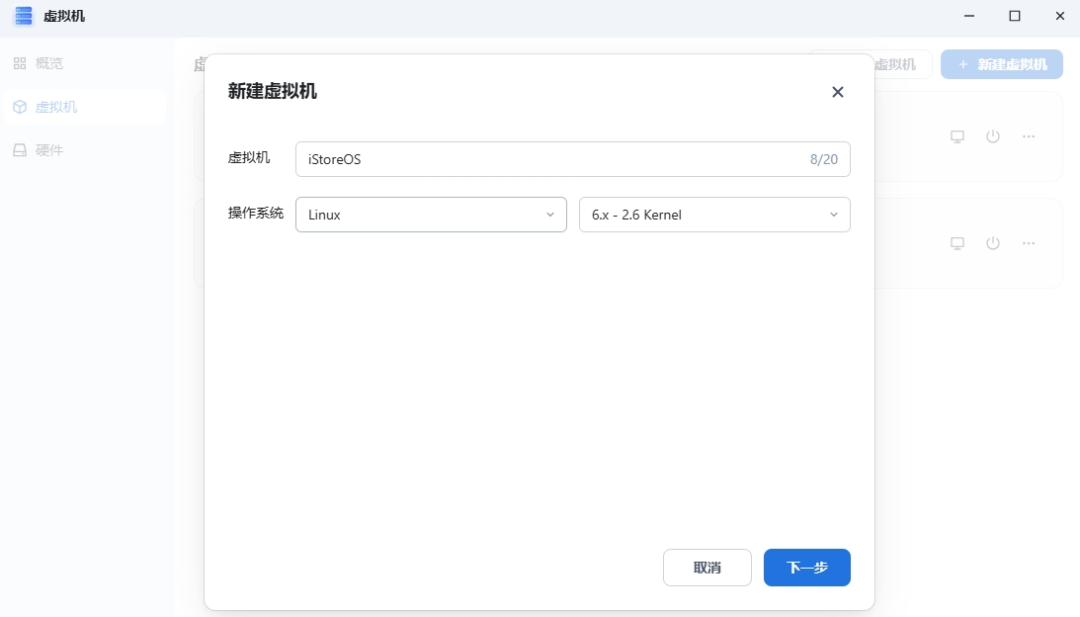Select the 虚拟机 sidebar item

pos(56,107)
